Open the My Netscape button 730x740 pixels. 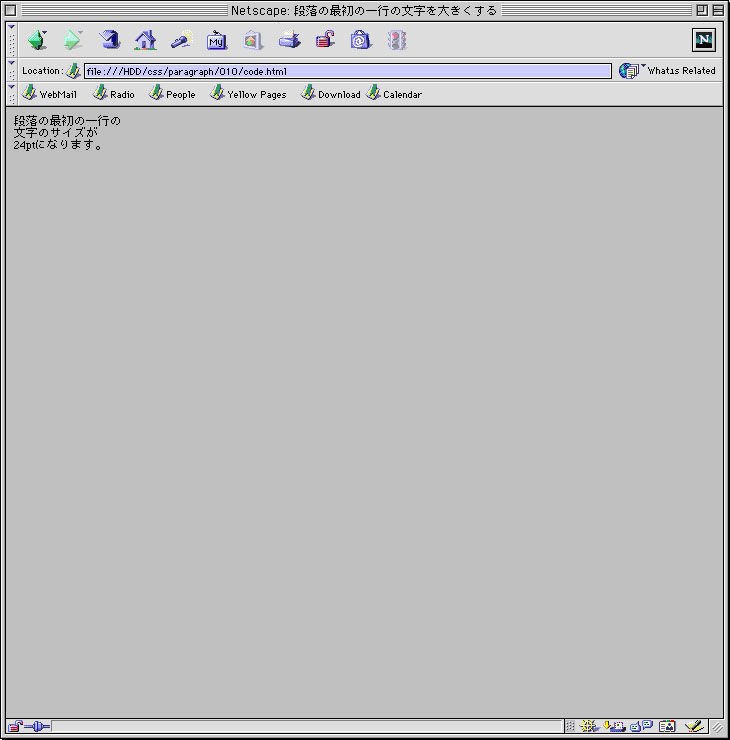coord(217,40)
